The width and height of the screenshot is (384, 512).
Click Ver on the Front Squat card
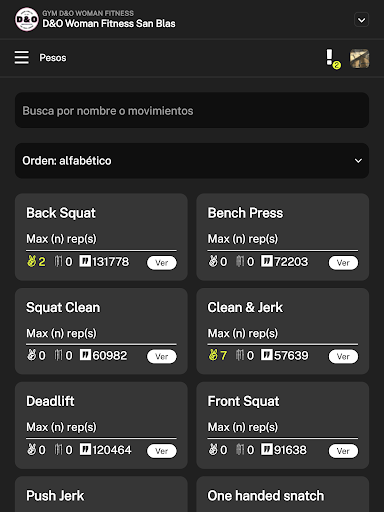(x=343, y=451)
